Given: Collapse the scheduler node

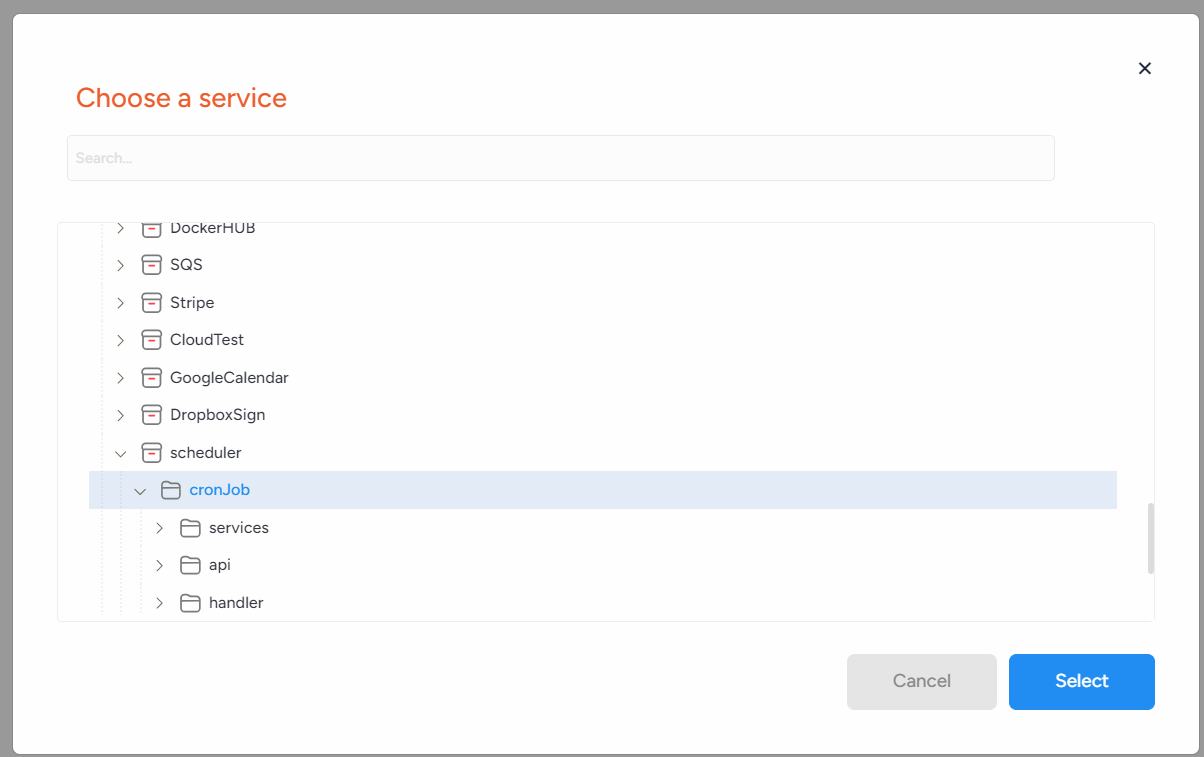Looking at the screenshot, I should coord(121,453).
